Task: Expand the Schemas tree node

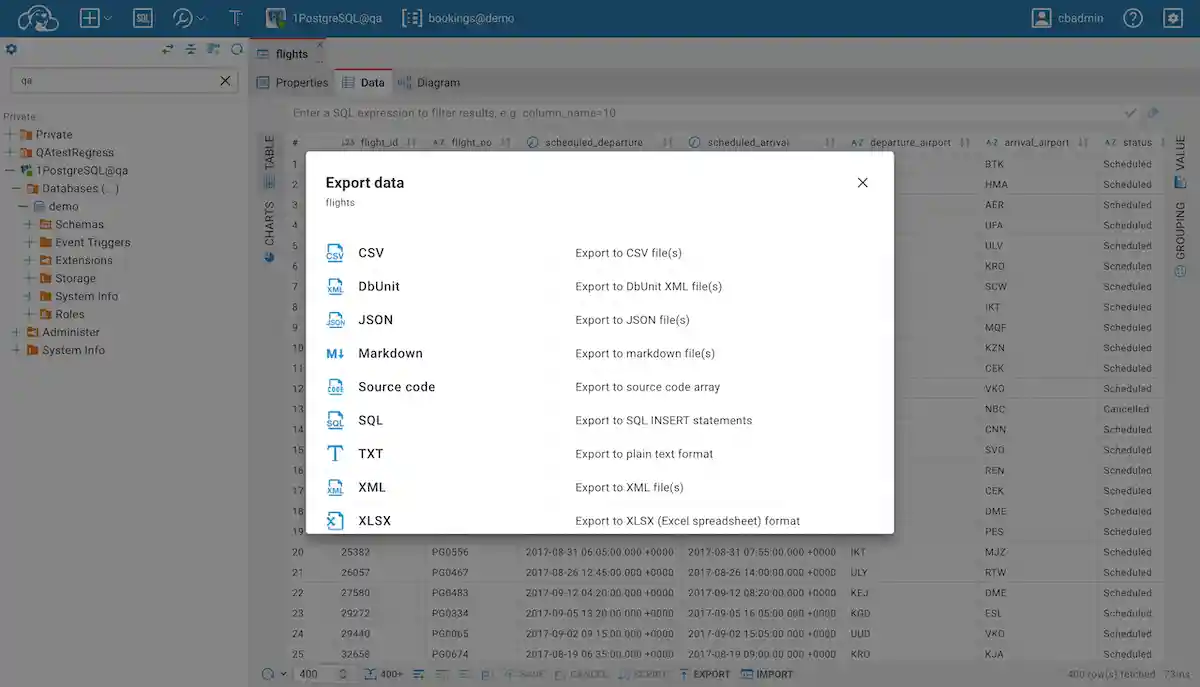Action: coord(29,224)
